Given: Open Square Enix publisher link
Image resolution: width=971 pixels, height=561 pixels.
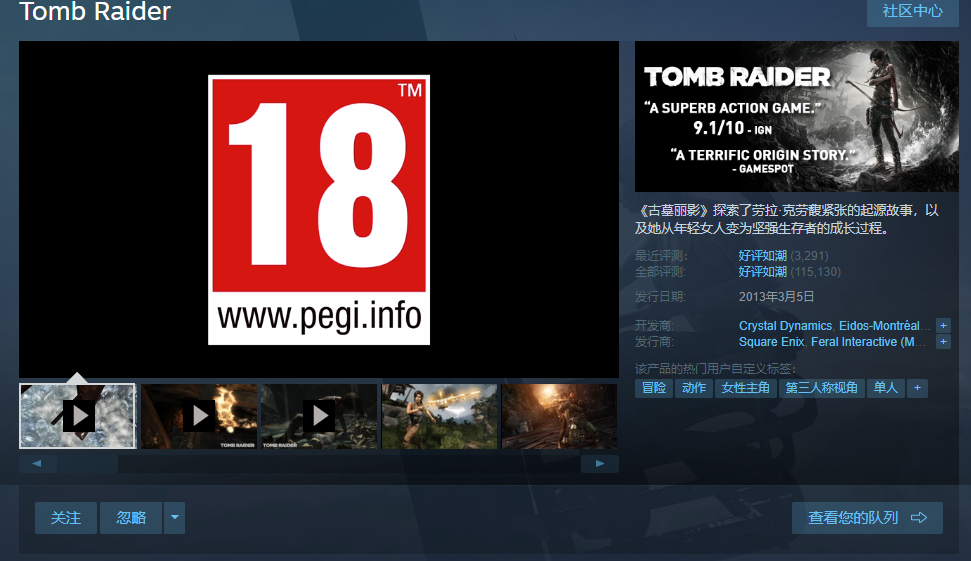Looking at the screenshot, I should (771, 342).
